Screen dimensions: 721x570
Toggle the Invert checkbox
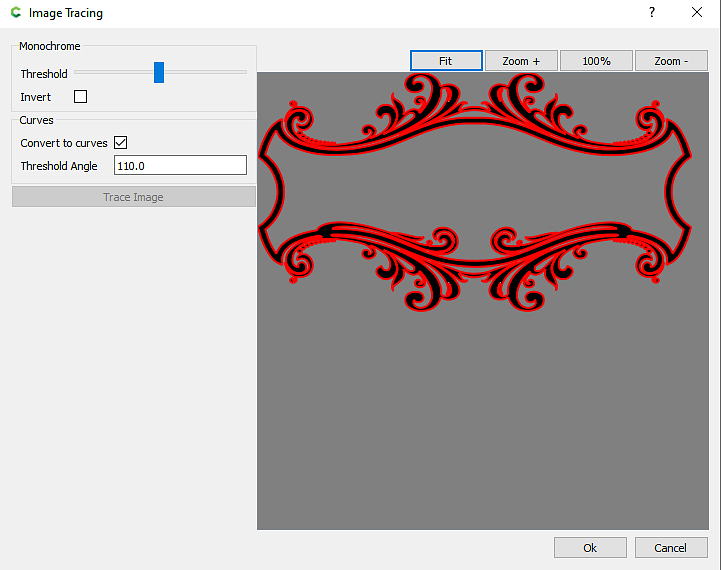[80, 97]
